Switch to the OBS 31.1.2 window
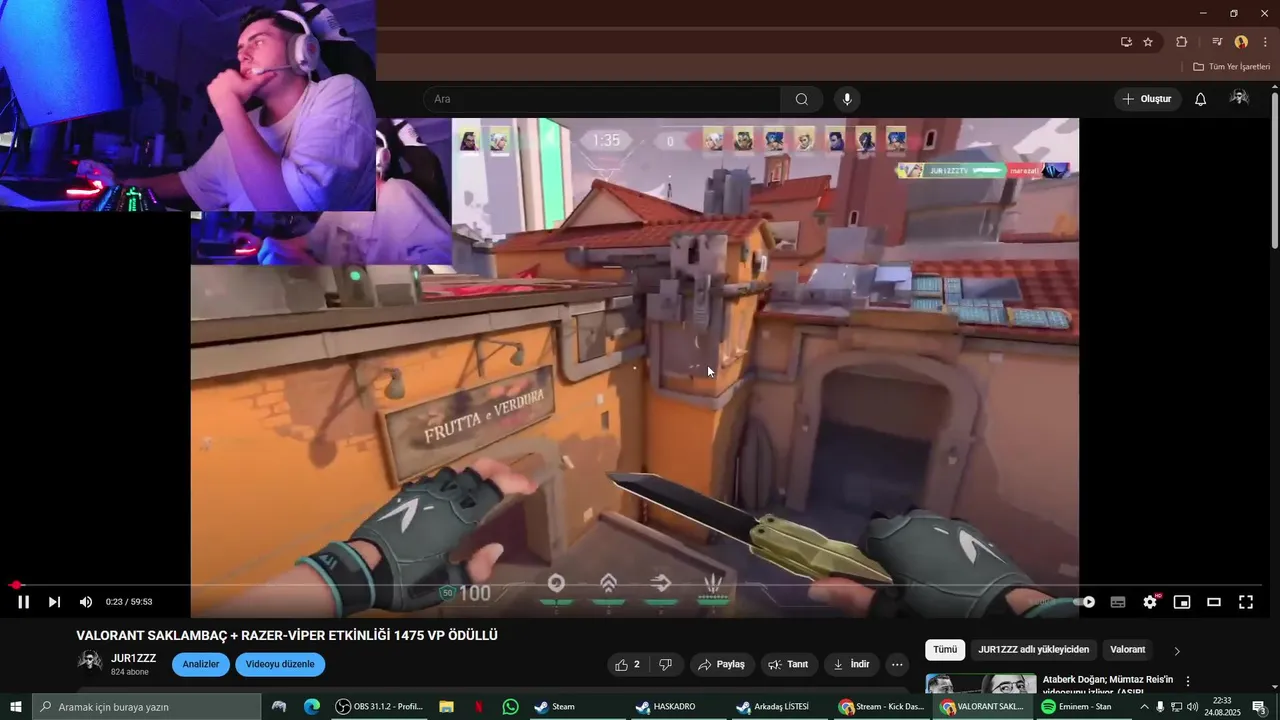The width and height of the screenshot is (1280, 720). click(380, 707)
